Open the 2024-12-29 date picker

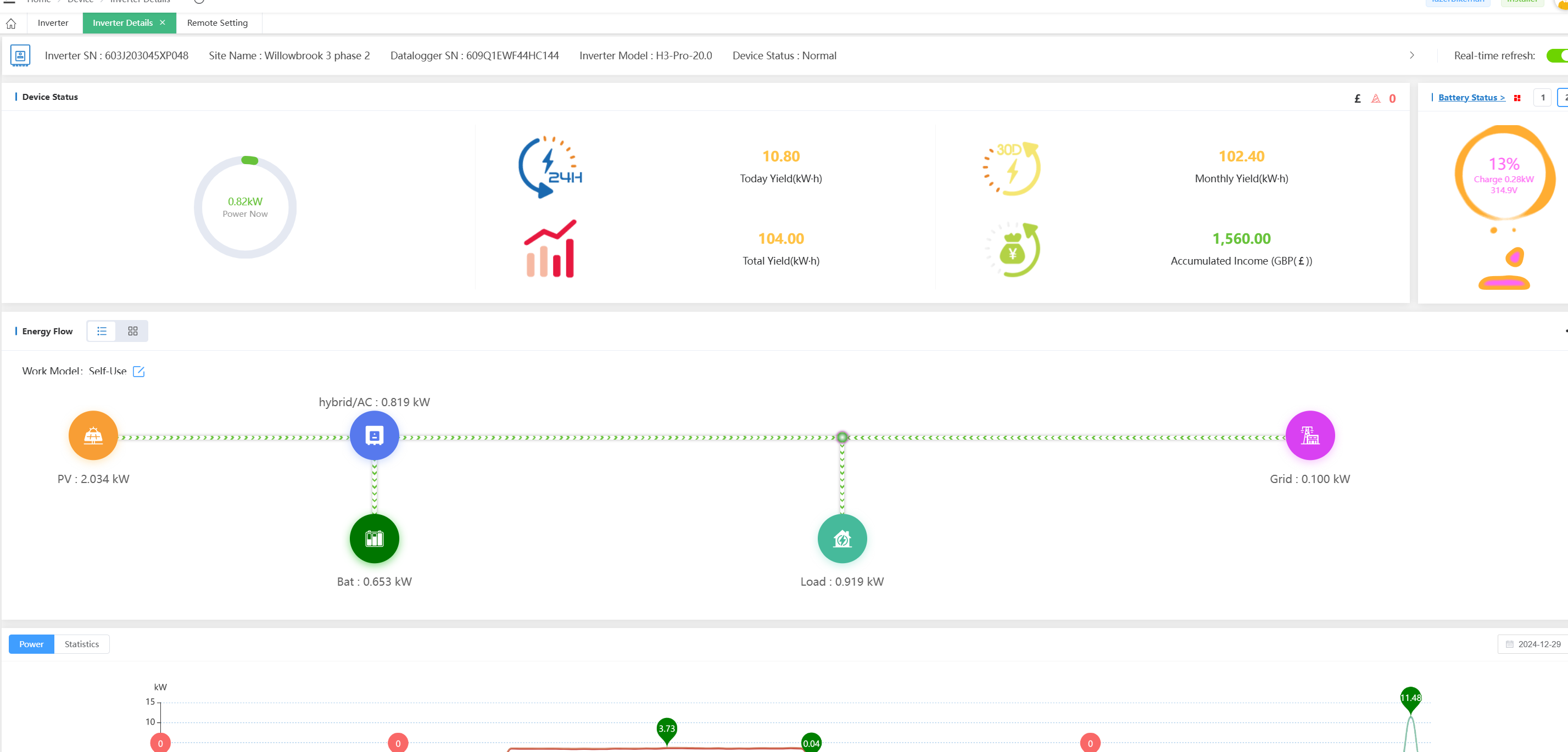tap(1533, 644)
